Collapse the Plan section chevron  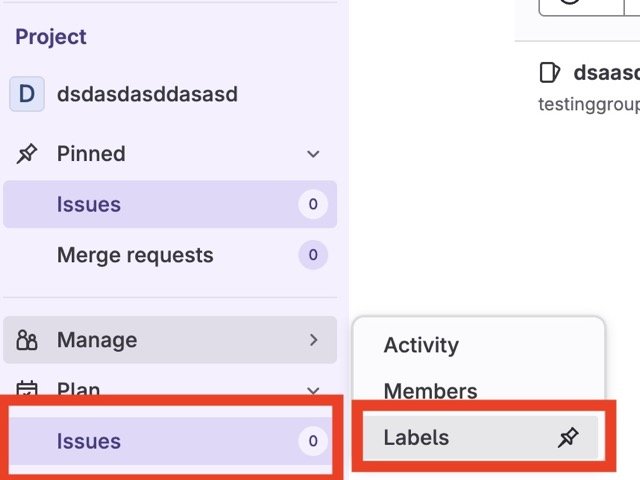pyautogui.click(x=313, y=390)
